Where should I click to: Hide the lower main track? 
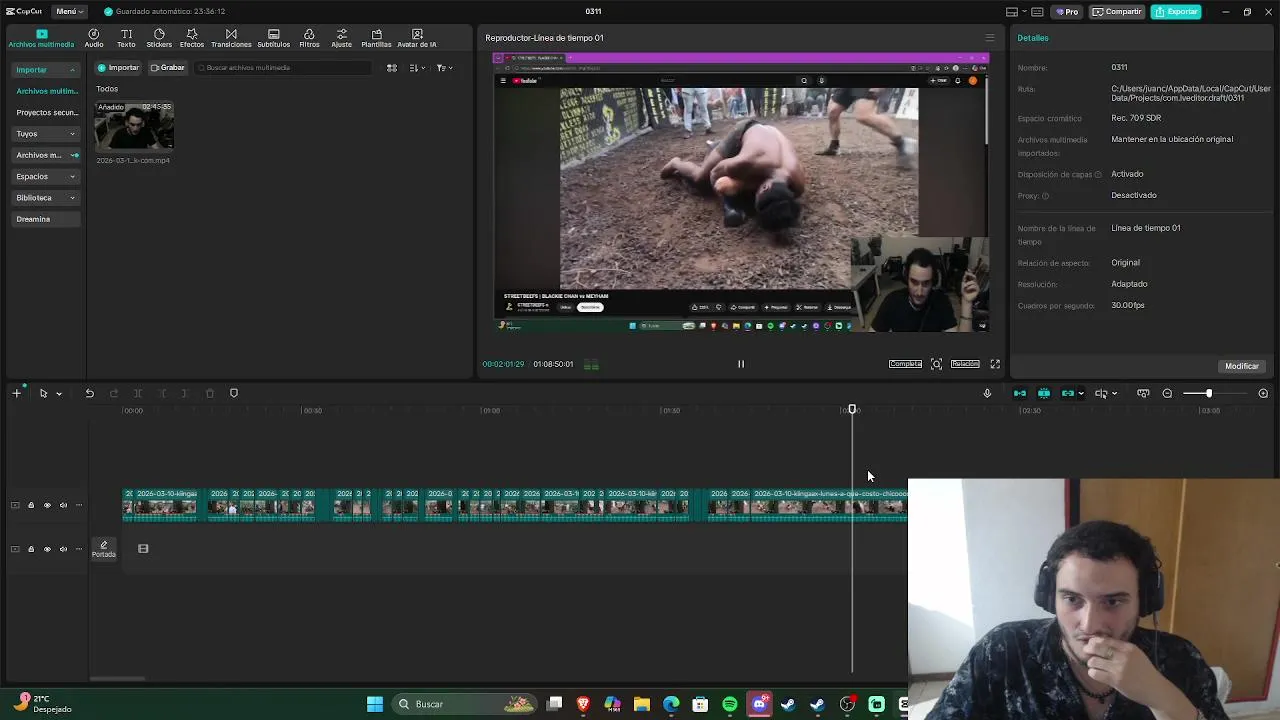pyautogui.click(x=47, y=549)
